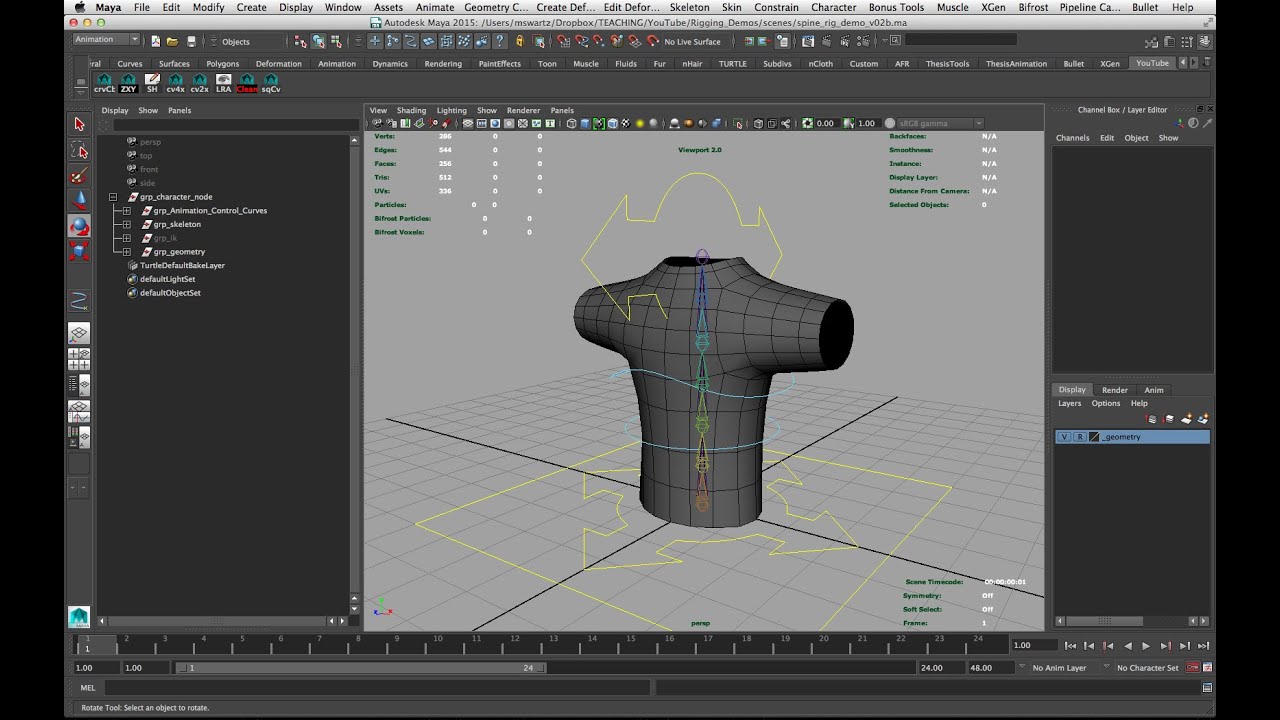The width and height of the screenshot is (1280, 720).
Task: Click _geometry layer color swatch
Action: 1094,437
